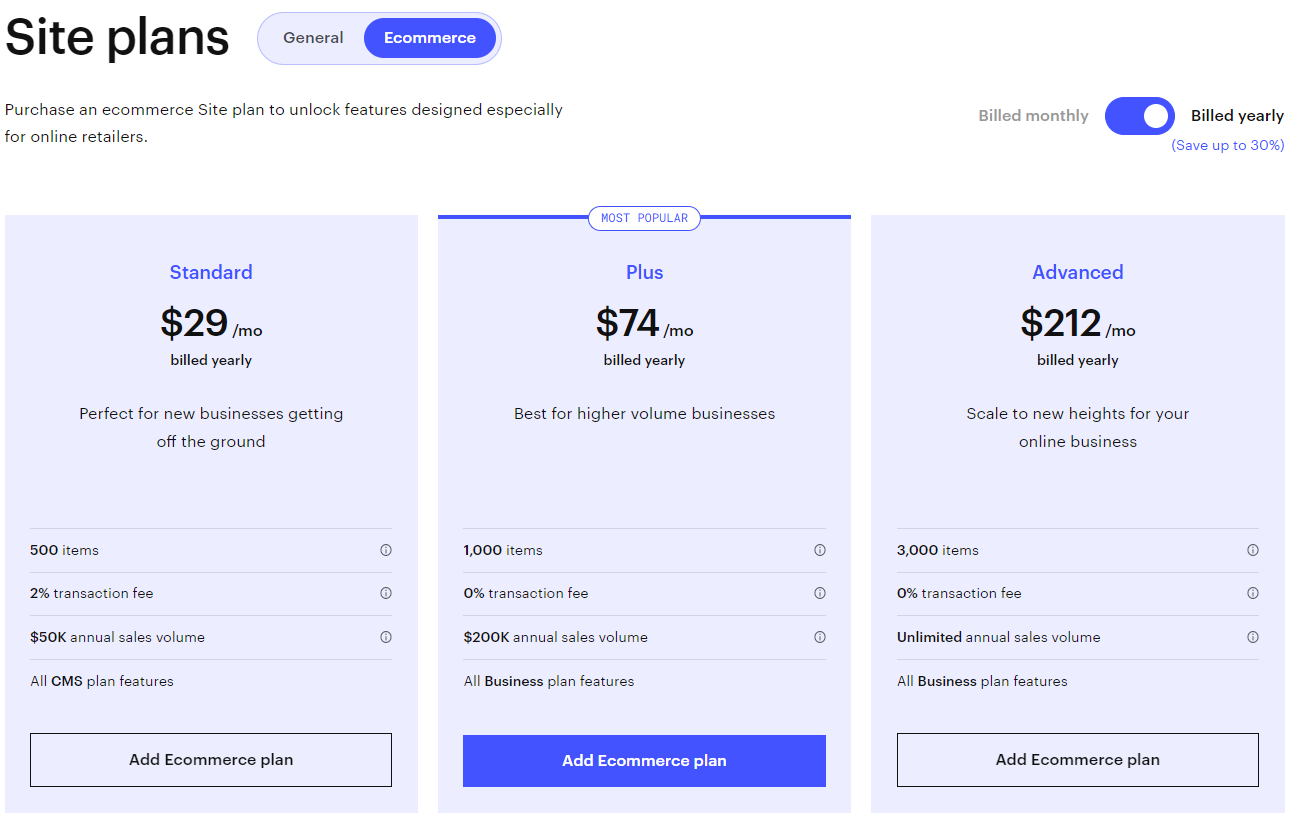1295x817 pixels.
Task: Click the info icon next to 1,000 items
Action: click(x=820, y=550)
